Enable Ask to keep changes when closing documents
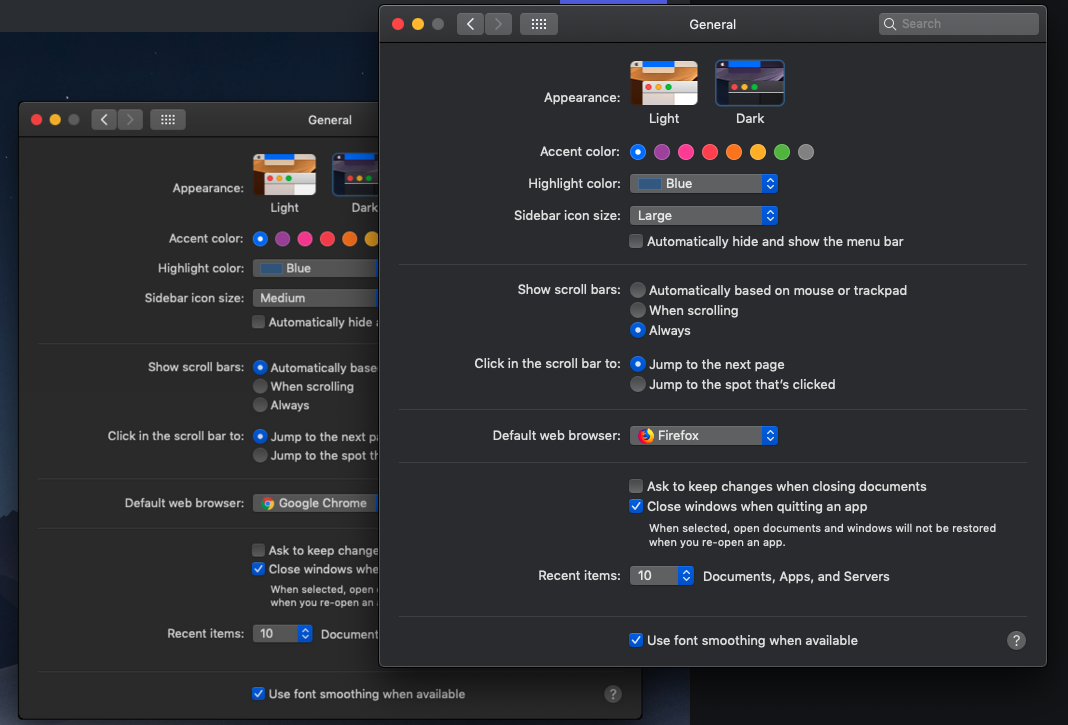 [x=635, y=486]
